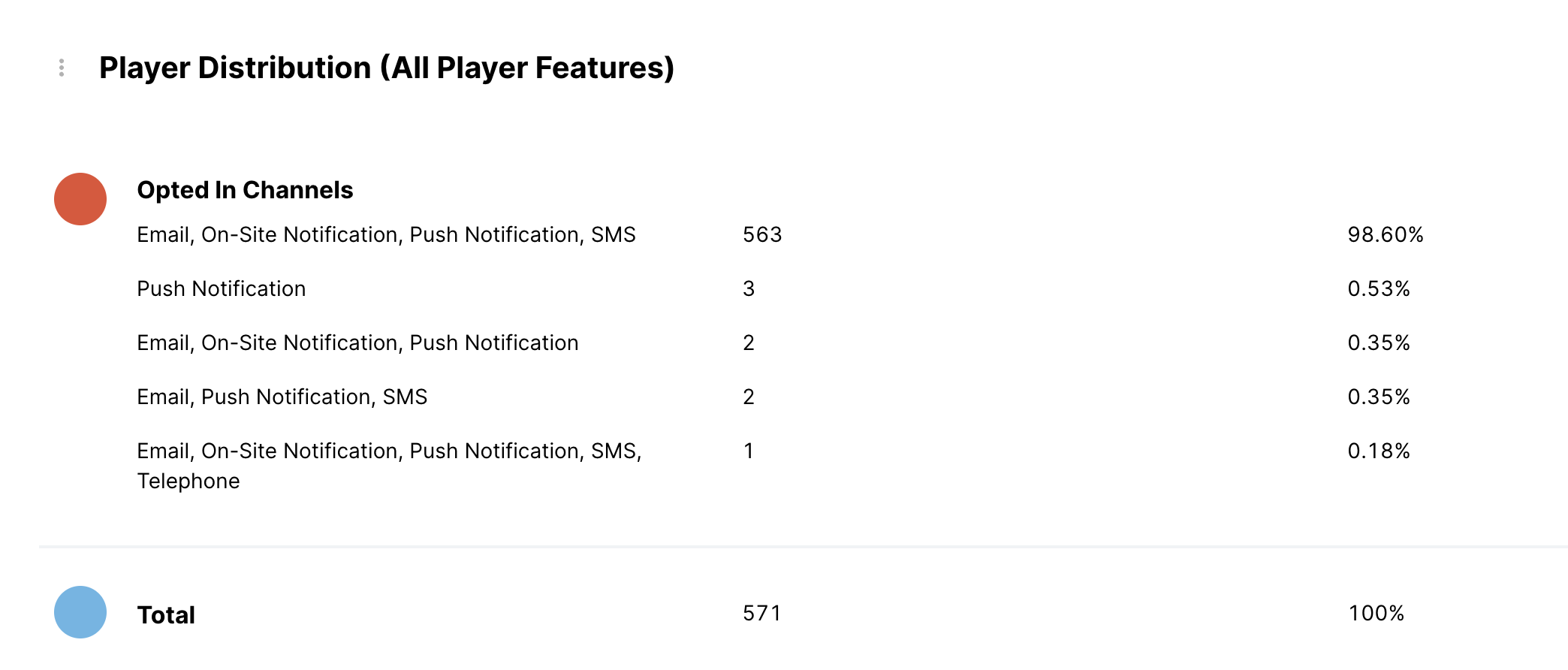Click the Total label
1568x670 pixels.
click(x=166, y=615)
